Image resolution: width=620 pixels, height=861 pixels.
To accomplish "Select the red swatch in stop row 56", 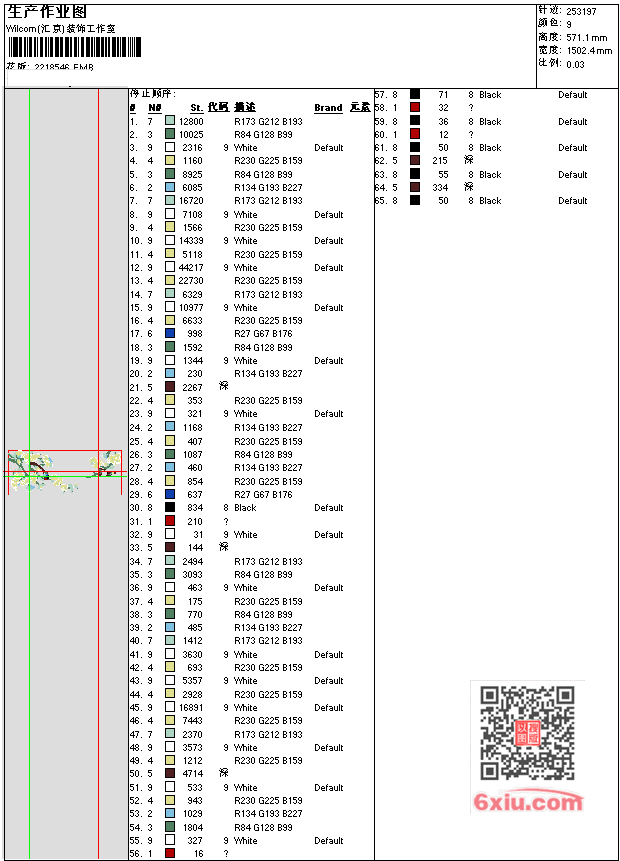I will click(x=170, y=853).
